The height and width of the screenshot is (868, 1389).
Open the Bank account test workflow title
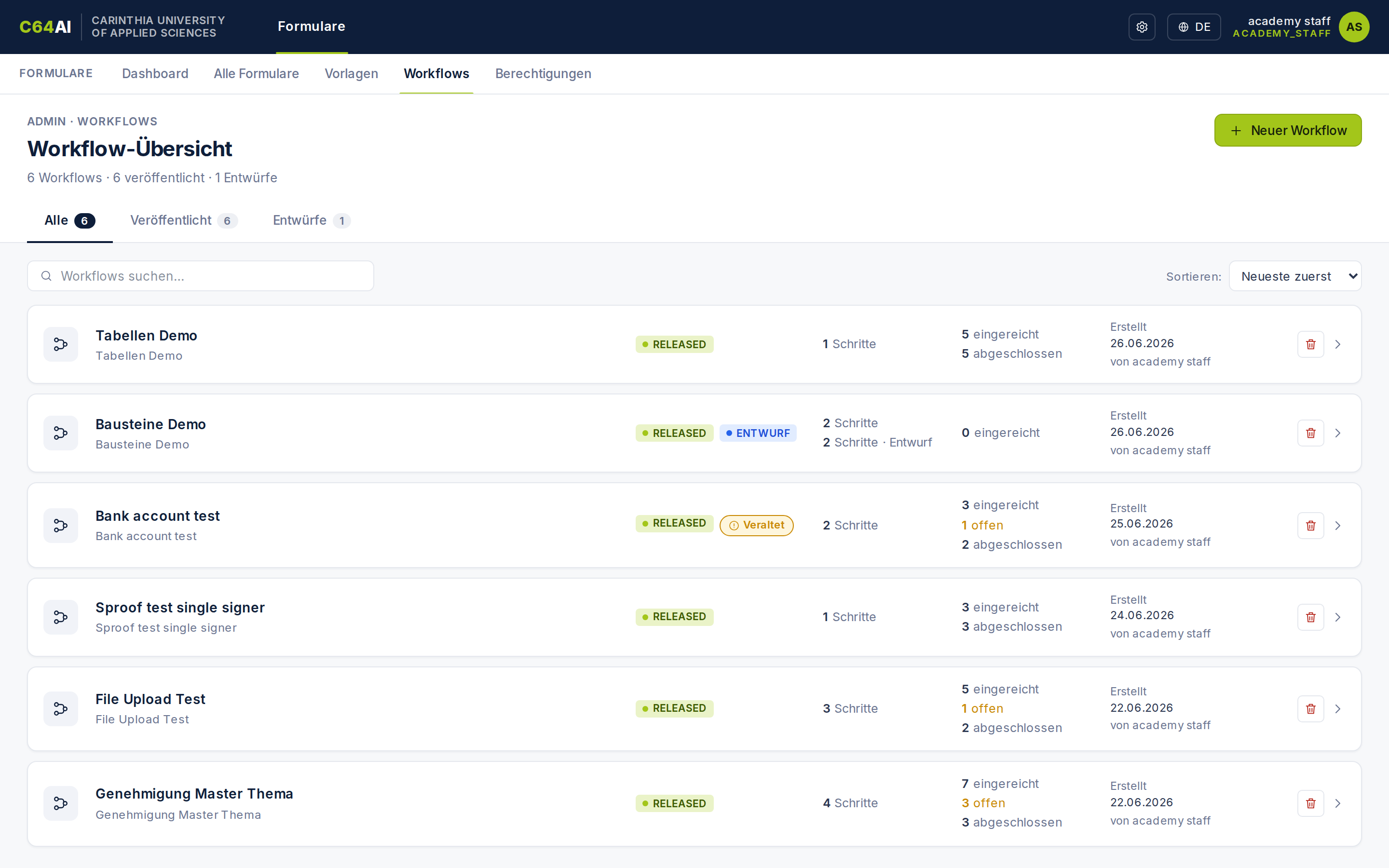[x=157, y=516]
